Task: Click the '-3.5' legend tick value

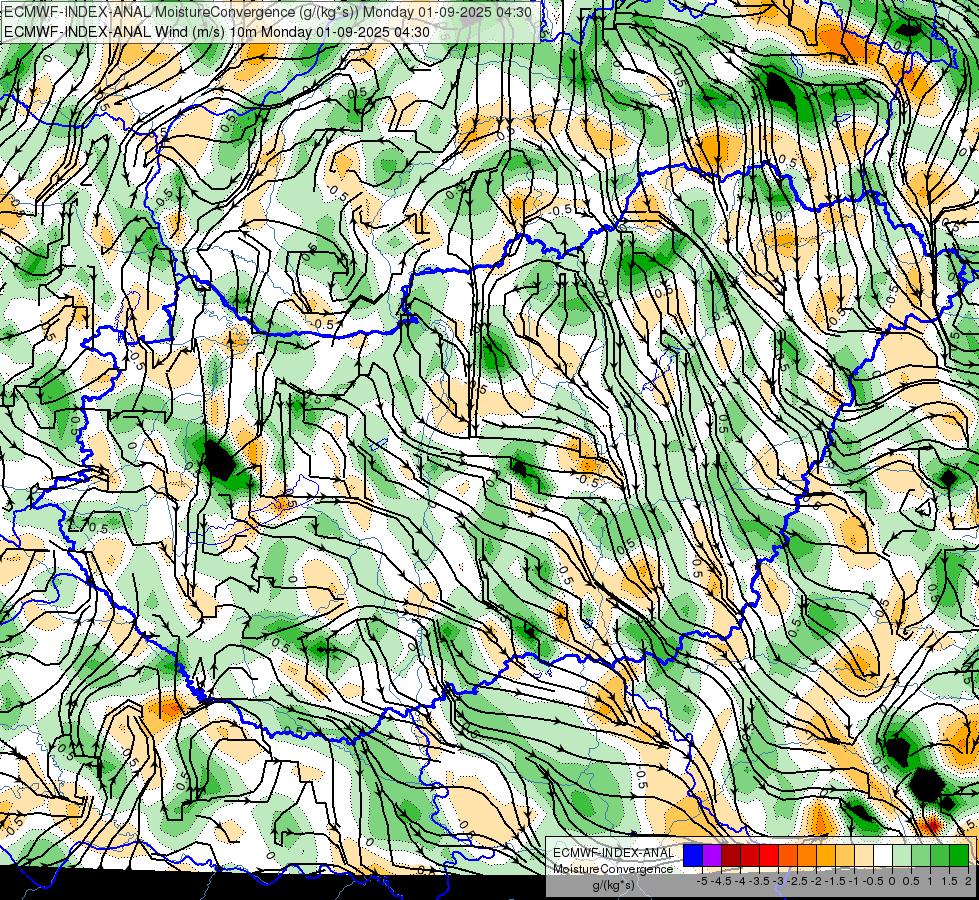Action: [760, 881]
